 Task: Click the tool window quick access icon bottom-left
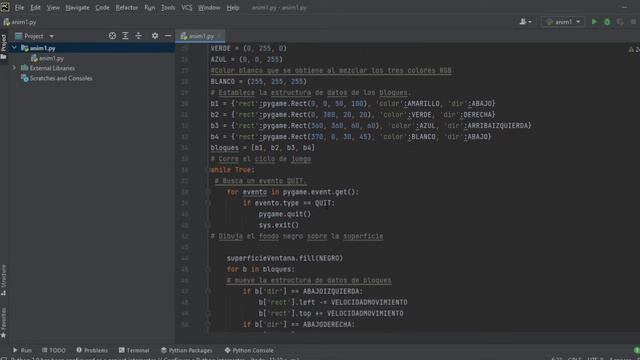[4, 358]
